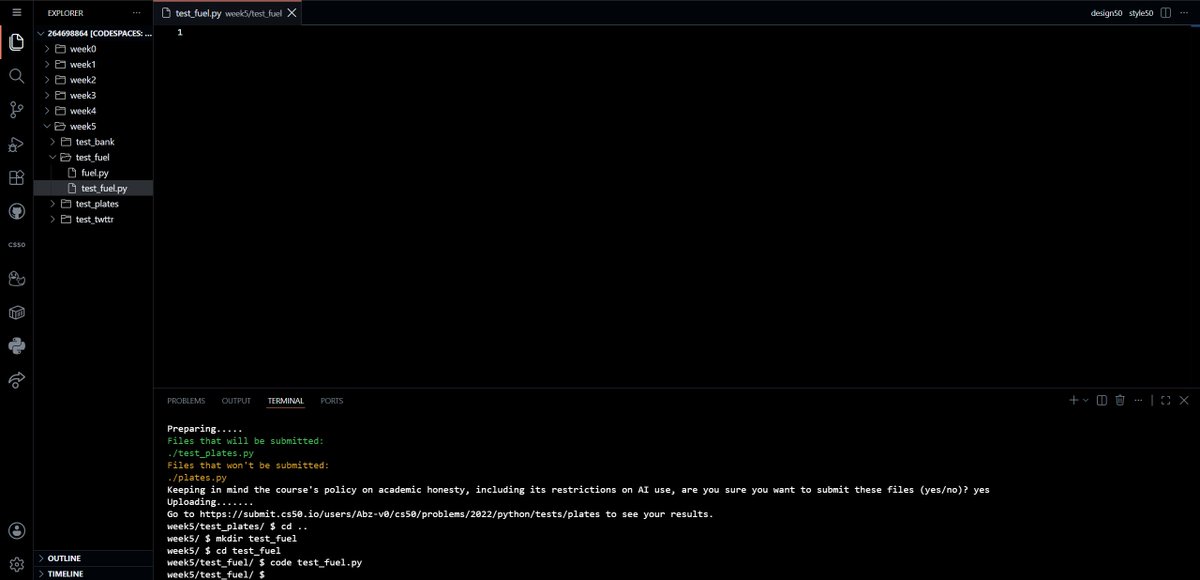Viewport: 1200px width, 580px height.
Task: Close the test_fuel.py editor tab
Action: coord(291,13)
